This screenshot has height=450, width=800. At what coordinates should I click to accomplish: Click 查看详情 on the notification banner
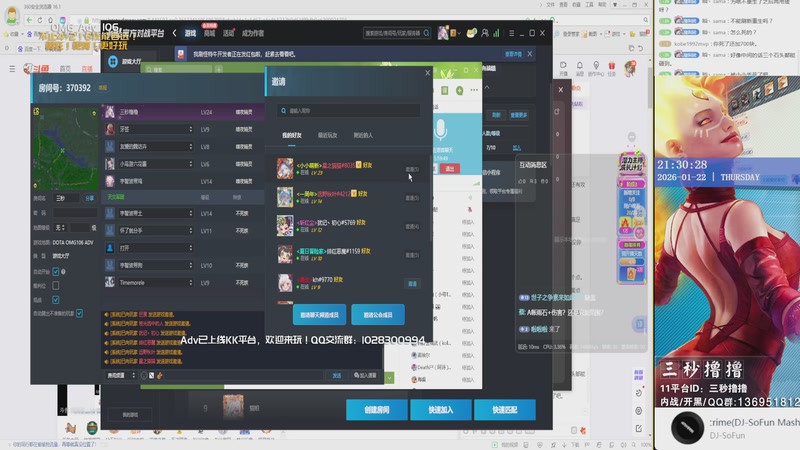pyautogui.click(x=513, y=54)
